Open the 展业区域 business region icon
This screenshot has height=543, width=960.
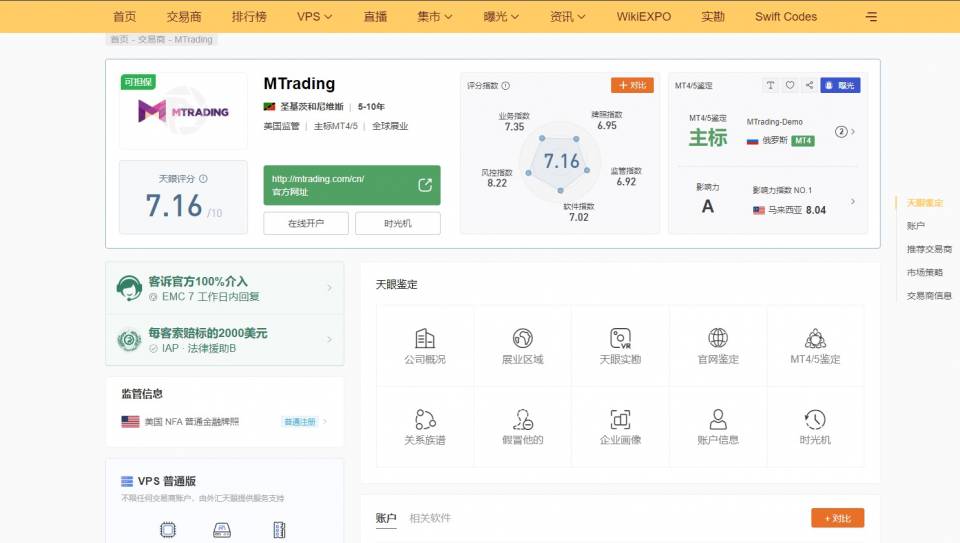pyautogui.click(x=522, y=338)
